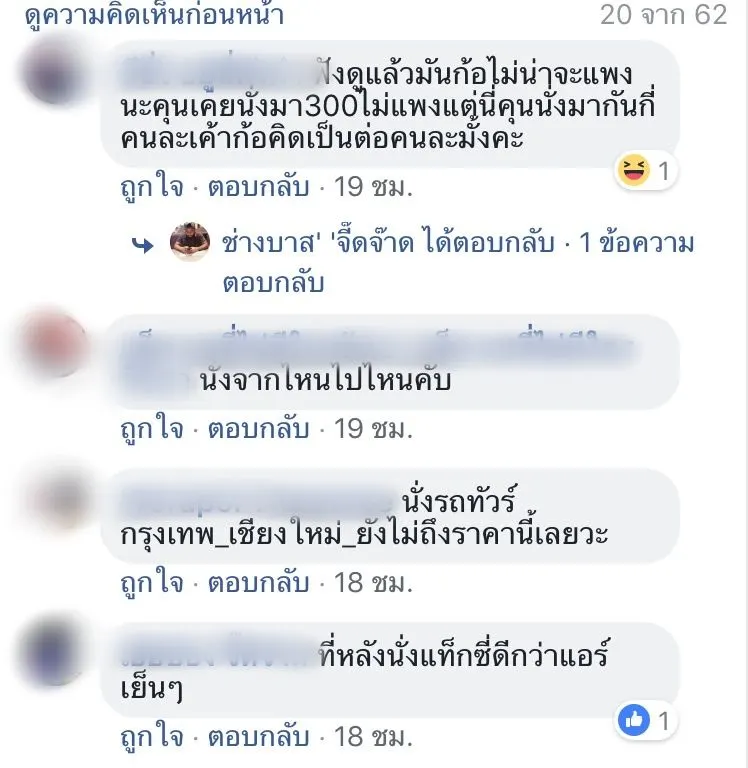Viewport: 748px width, 768px height.
Task: Open the reddish blurred avatar of second commenter
Action: tap(56, 345)
